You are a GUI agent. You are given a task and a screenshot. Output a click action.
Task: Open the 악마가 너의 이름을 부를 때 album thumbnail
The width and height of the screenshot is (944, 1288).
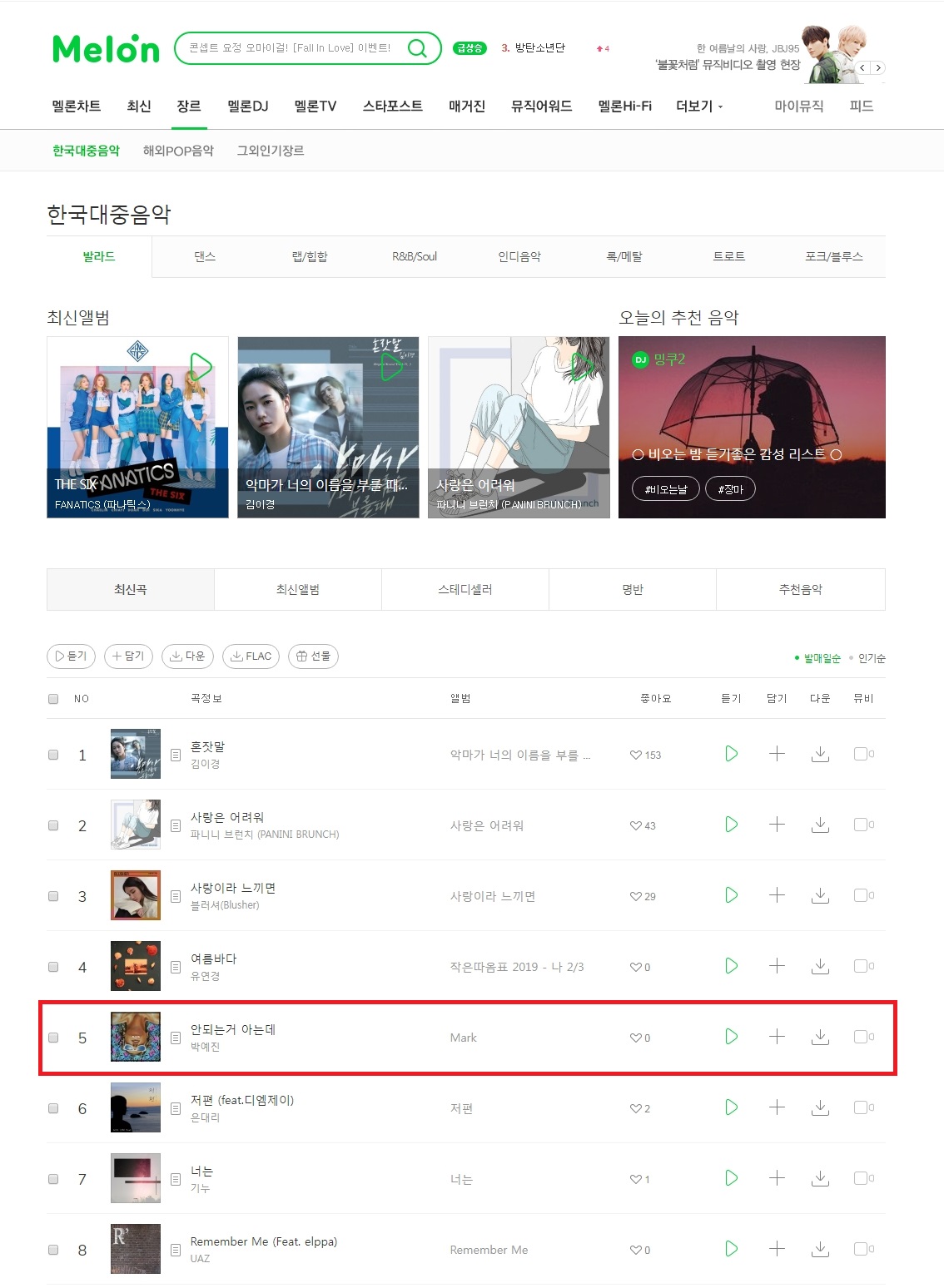pyautogui.click(x=328, y=427)
